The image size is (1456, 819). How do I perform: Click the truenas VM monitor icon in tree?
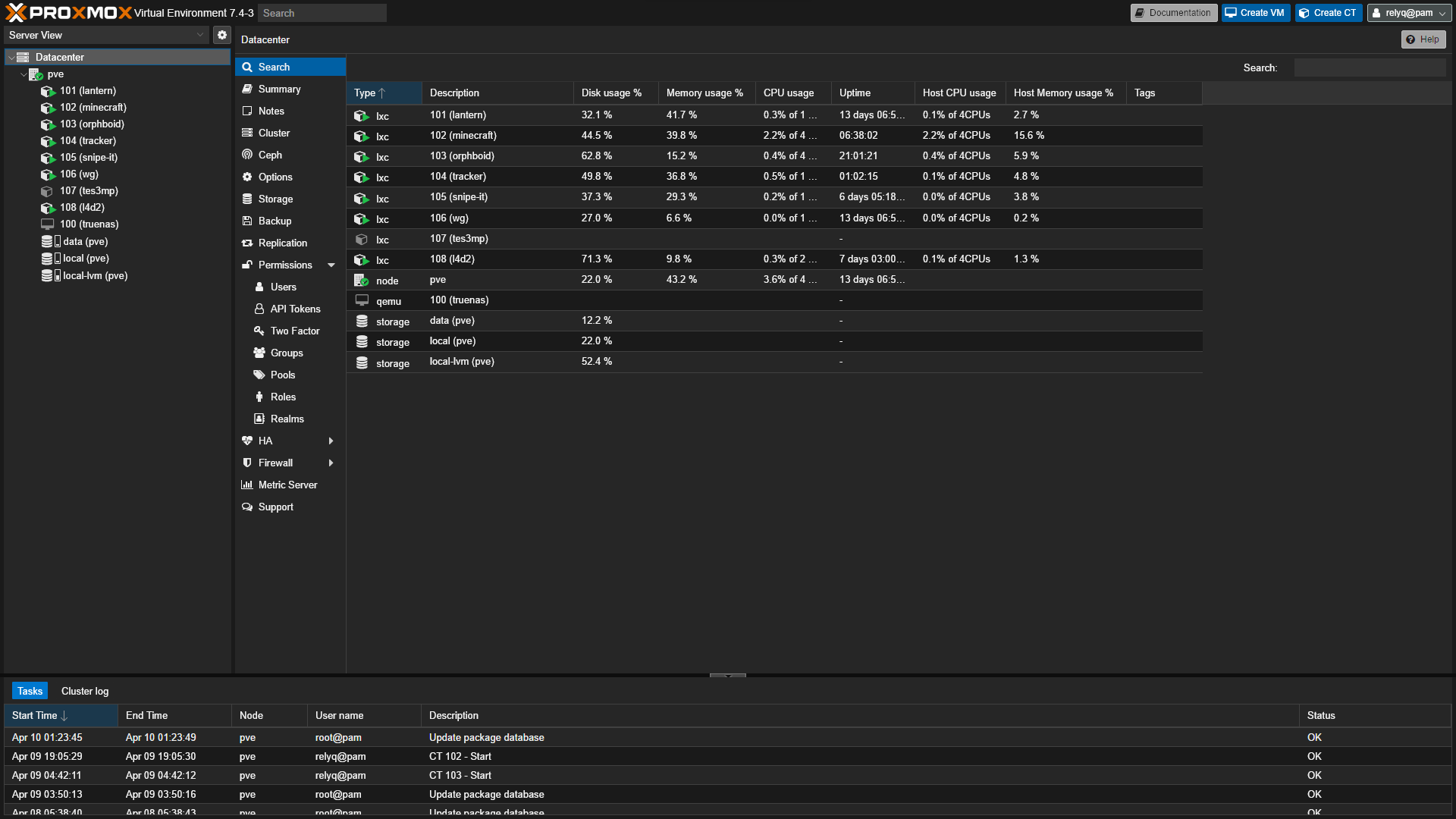click(47, 224)
